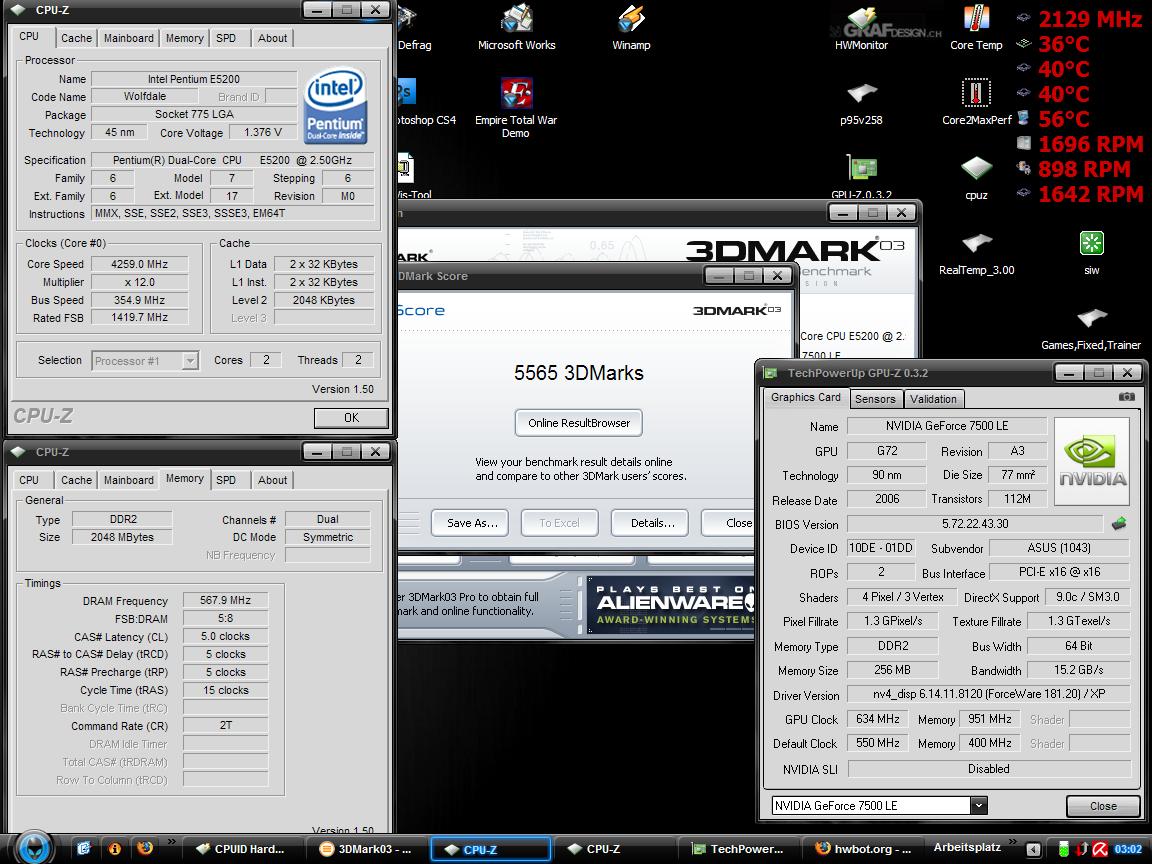
Task: Click the Arbeitsplatz toolbar label
Action: point(967,847)
